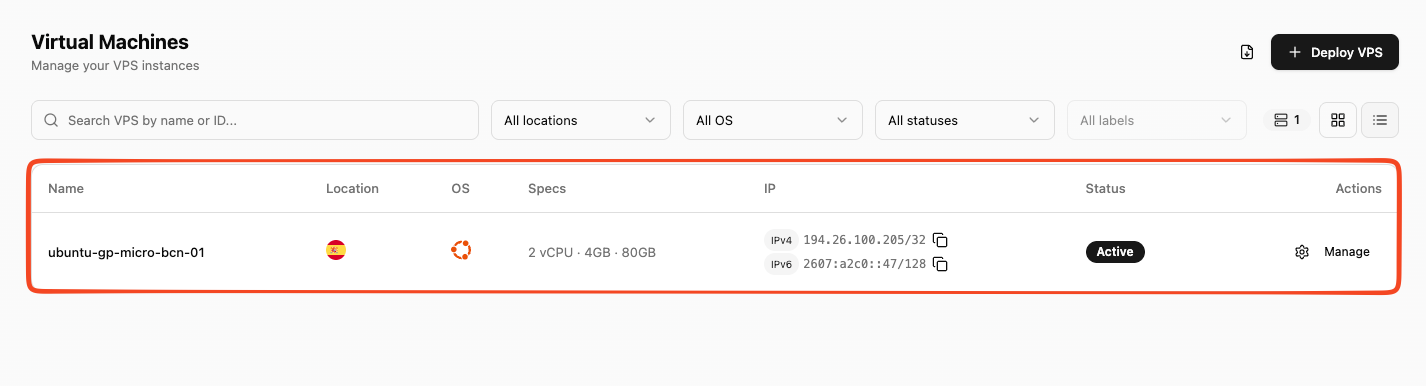Click the Actions column header
Screen dimensions: 1426x386
(x=1358, y=188)
